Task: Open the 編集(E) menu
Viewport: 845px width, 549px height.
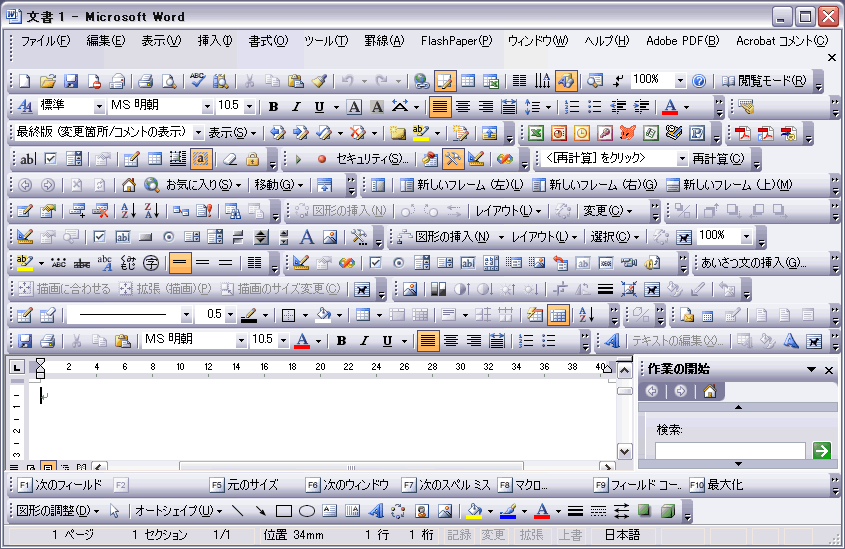Action: click(106, 41)
